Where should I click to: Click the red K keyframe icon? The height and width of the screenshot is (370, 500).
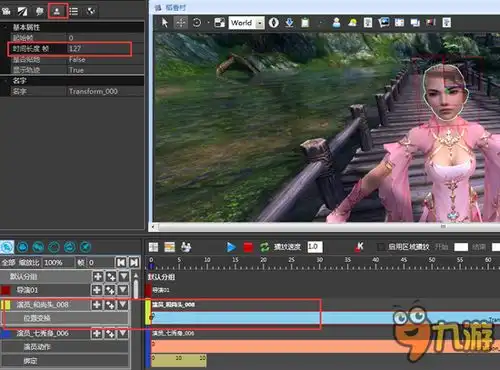(x=359, y=247)
